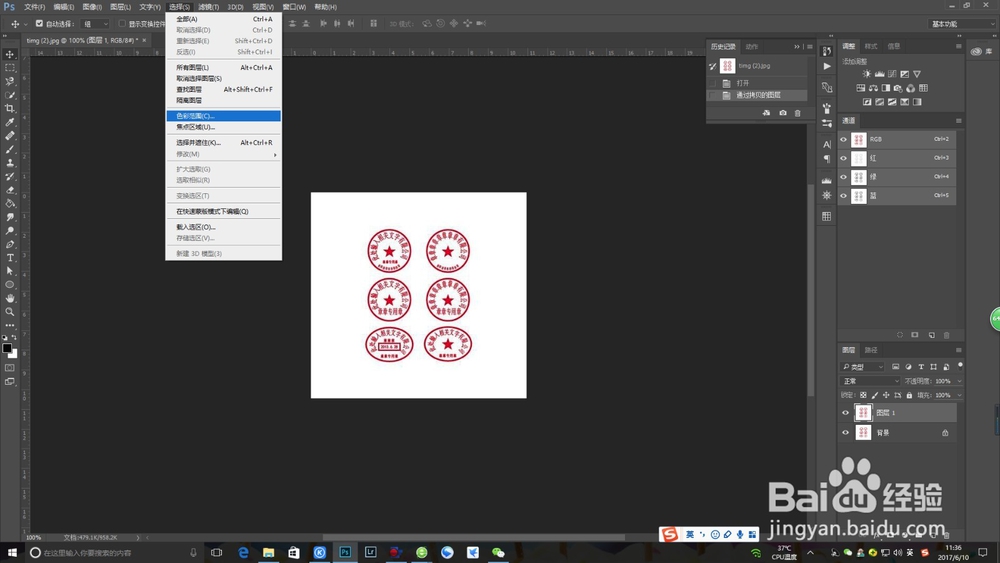1000x563 pixels.
Task: Select the Crop tool
Action: 10,108
